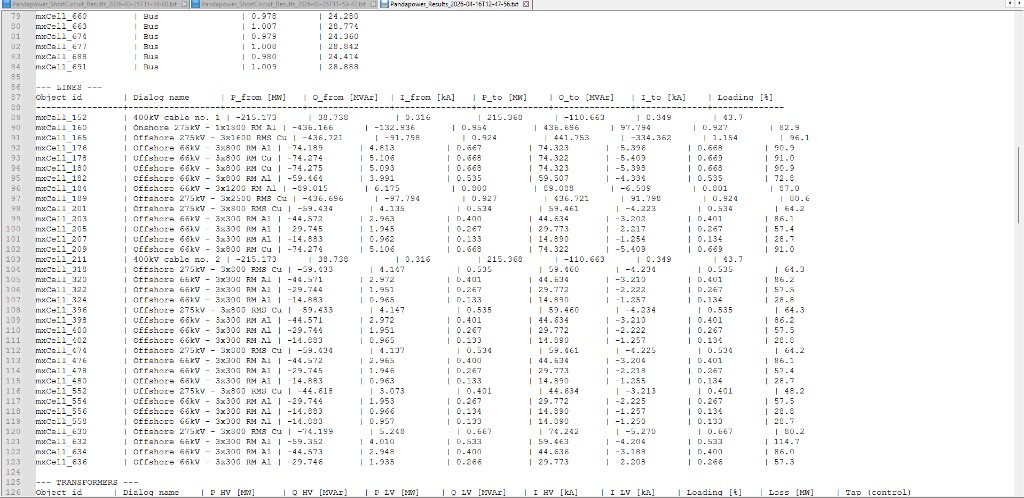
Task: Click 'Offshore 275kV - 3x2500 RMS Cu' text
Action: 210,198
